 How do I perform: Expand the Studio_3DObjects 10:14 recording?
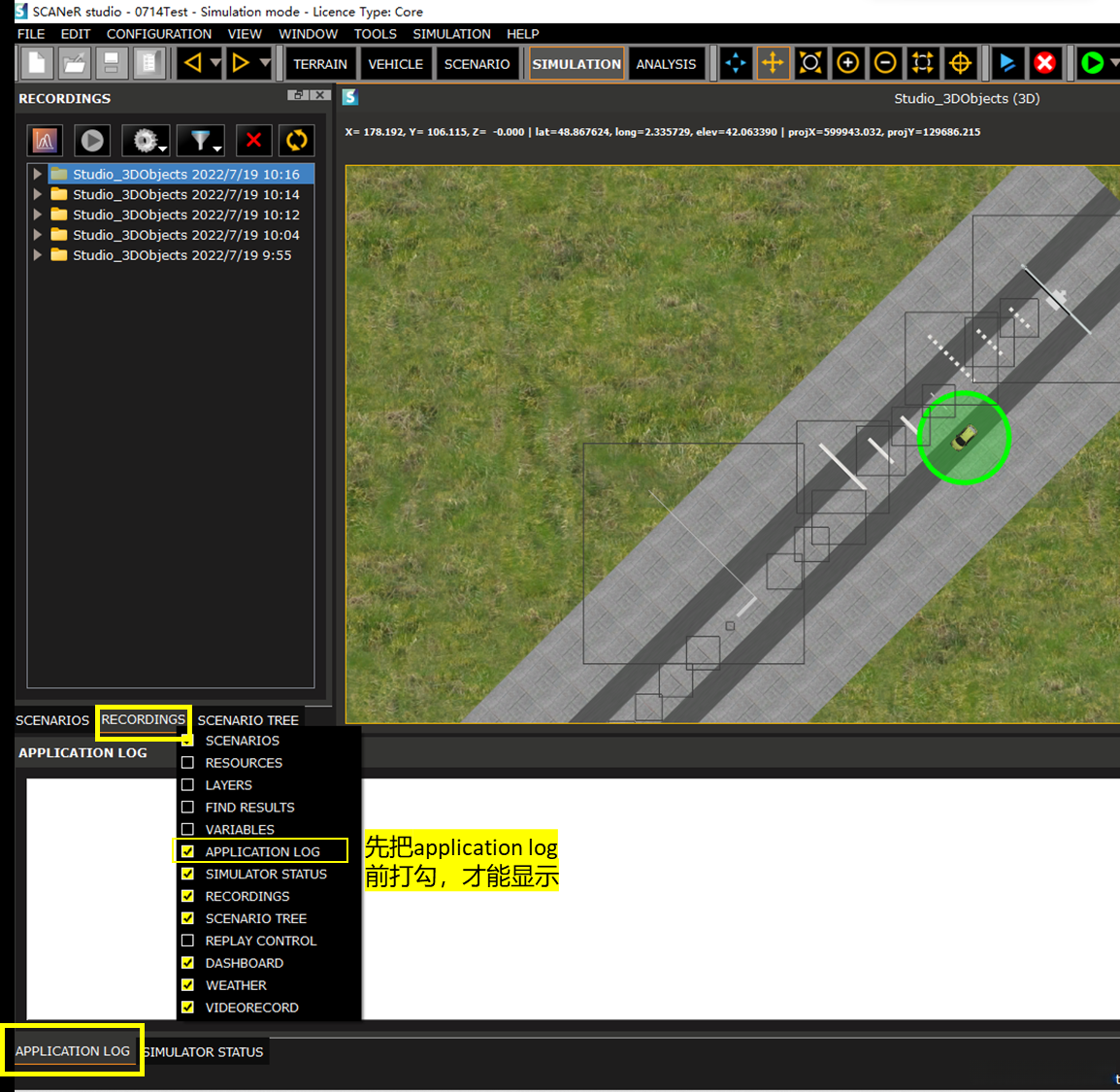37,193
